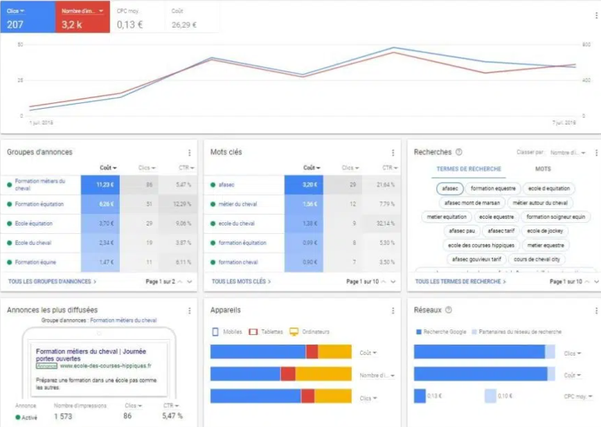Click the blue Recherche Google legend swatch

(x=419, y=332)
